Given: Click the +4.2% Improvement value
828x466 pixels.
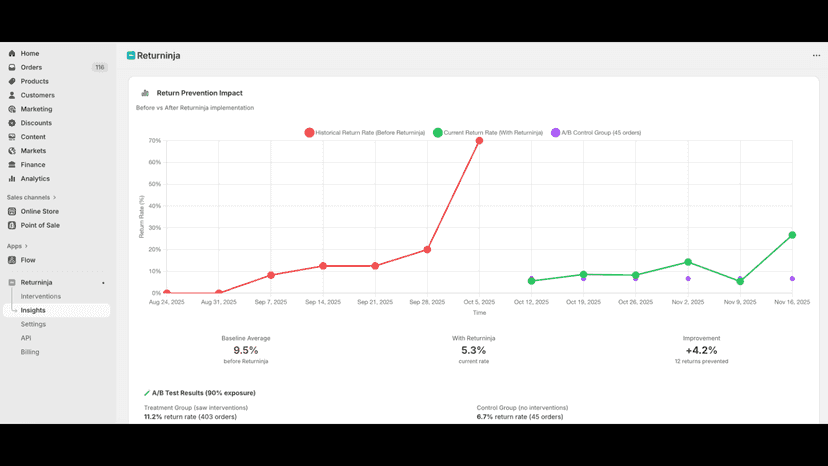Looking at the screenshot, I should (x=701, y=350).
